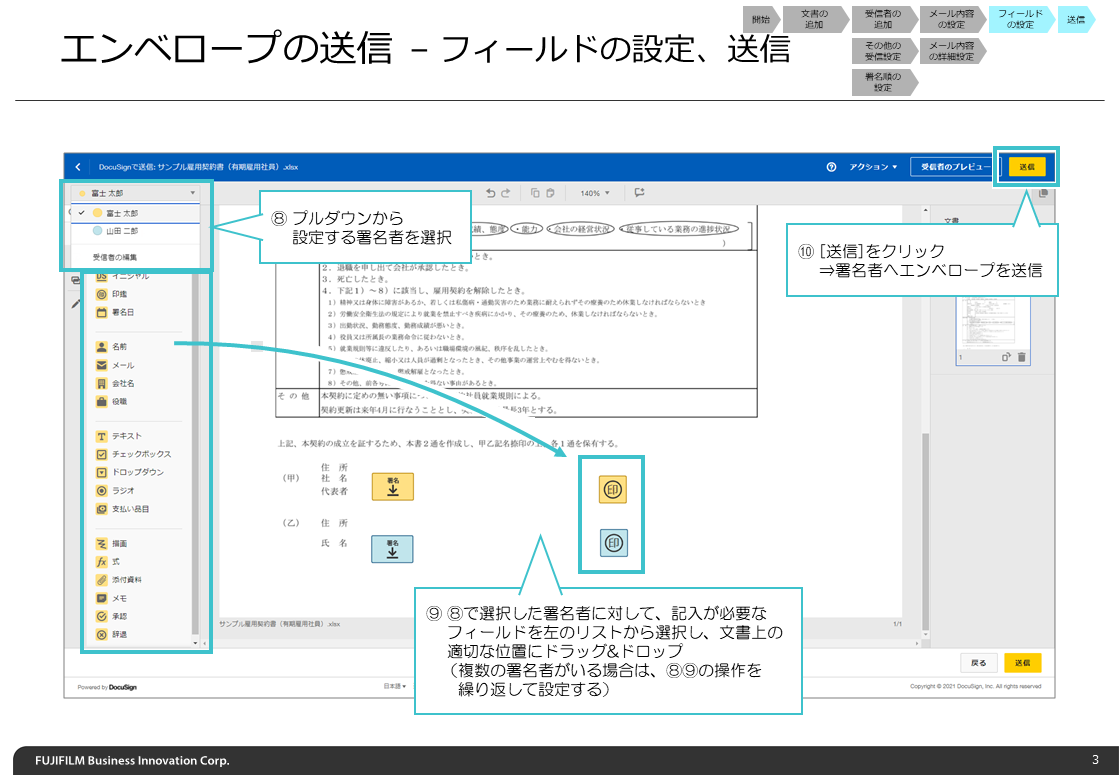Click the 受信者のプレビュー button
The height and width of the screenshot is (775, 1119).
952,167
